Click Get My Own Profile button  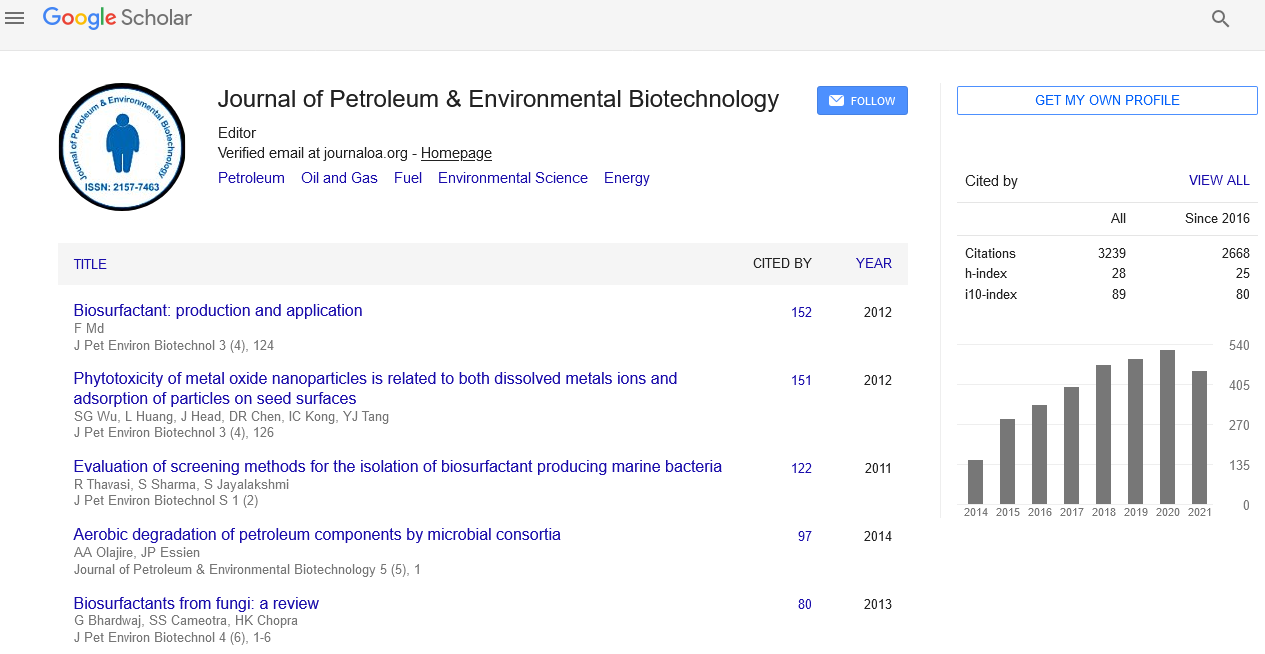tap(1107, 101)
